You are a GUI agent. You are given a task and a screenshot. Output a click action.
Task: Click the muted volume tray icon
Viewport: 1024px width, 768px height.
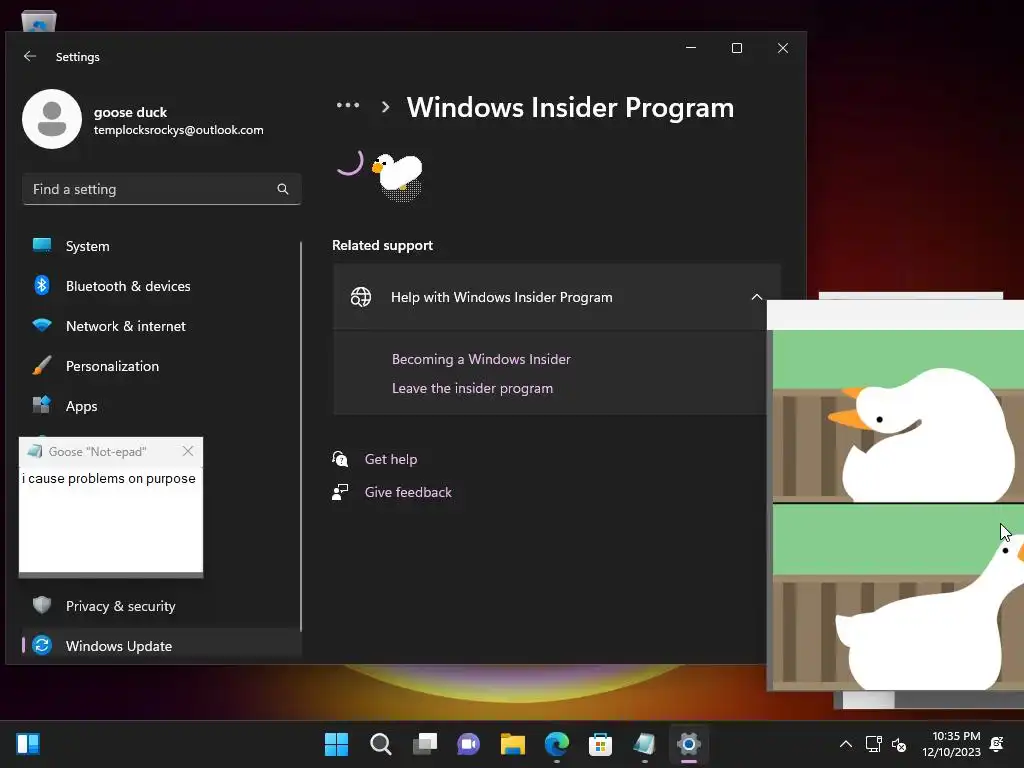coord(899,744)
